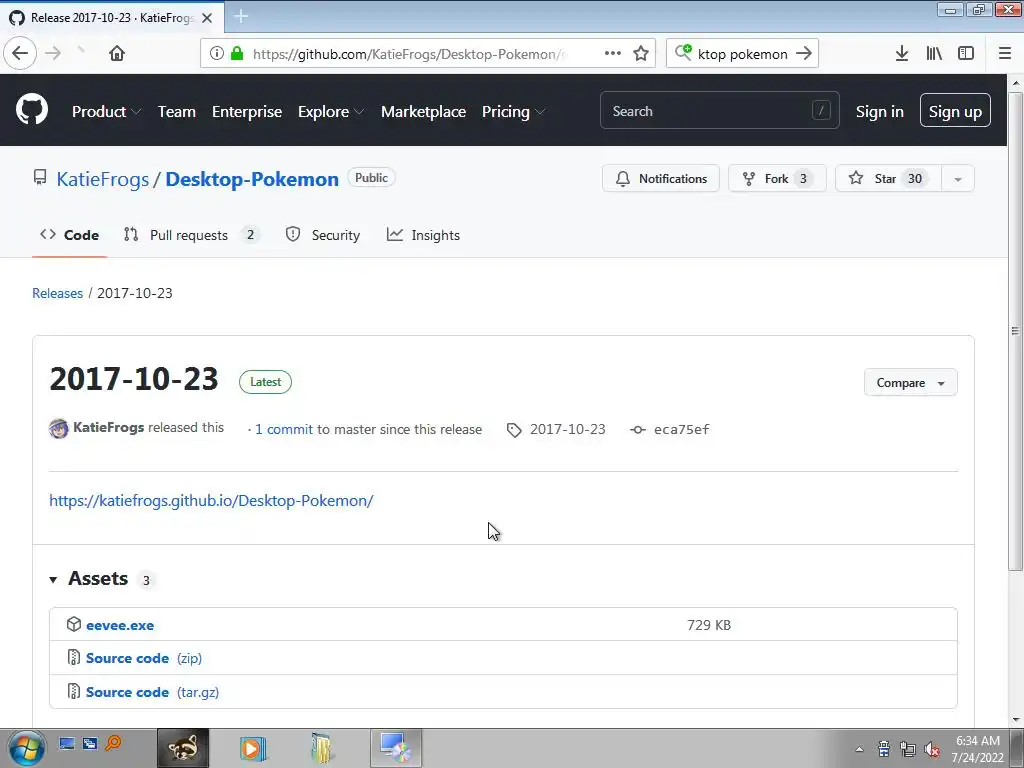Click the browser forward arrow
Image resolution: width=1024 pixels, height=768 pixels.
(53, 54)
